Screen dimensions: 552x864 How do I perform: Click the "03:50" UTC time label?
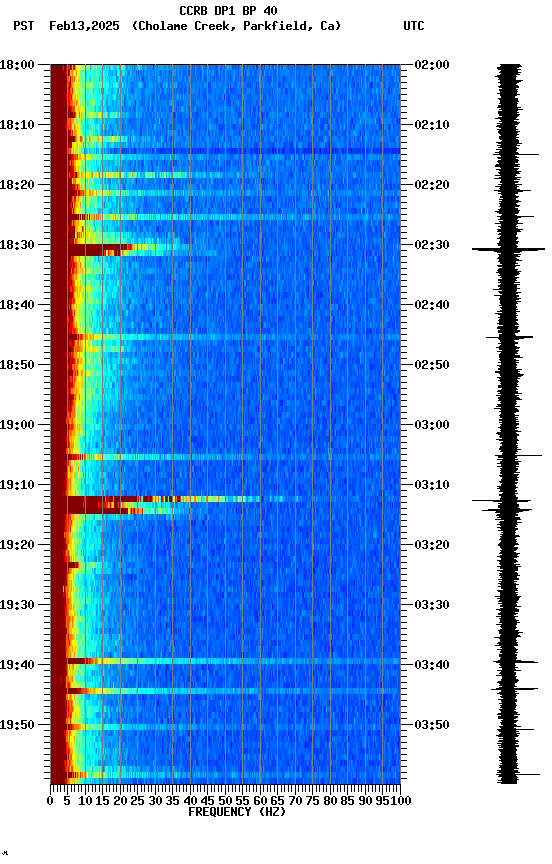tap(432, 725)
